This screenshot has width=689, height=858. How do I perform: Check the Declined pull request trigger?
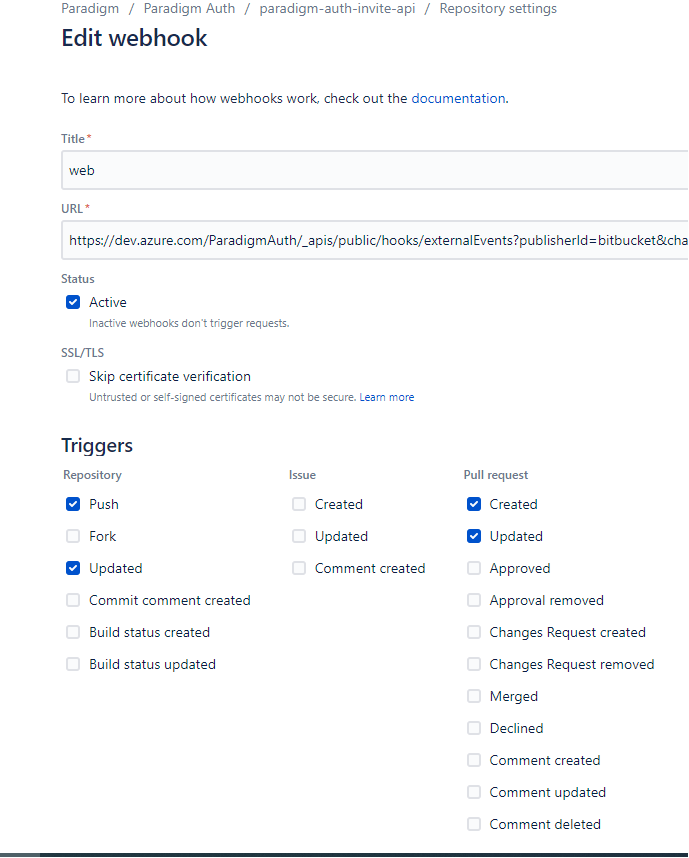(x=473, y=728)
